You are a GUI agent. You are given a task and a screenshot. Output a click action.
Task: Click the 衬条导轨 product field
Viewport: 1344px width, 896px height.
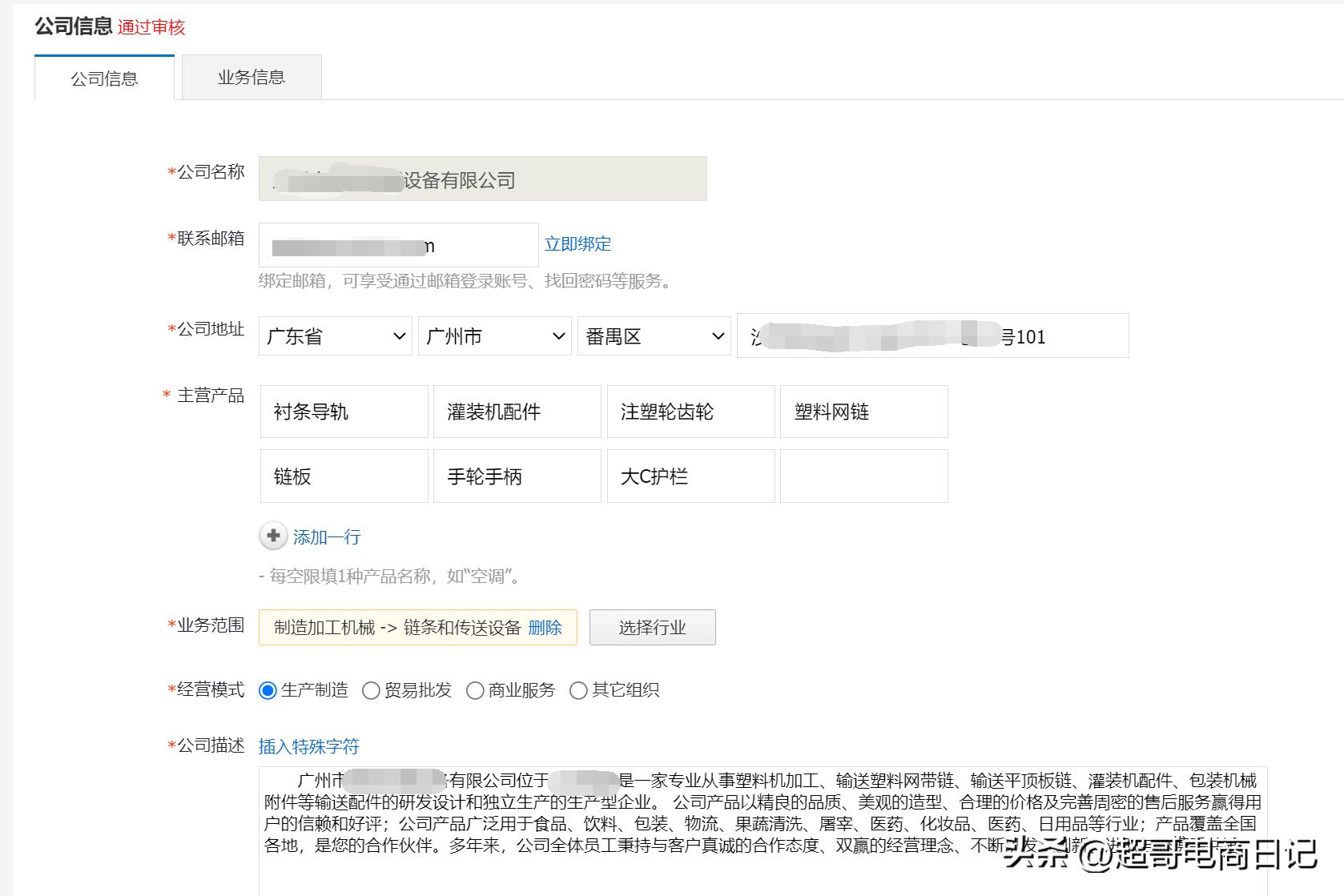tap(344, 412)
